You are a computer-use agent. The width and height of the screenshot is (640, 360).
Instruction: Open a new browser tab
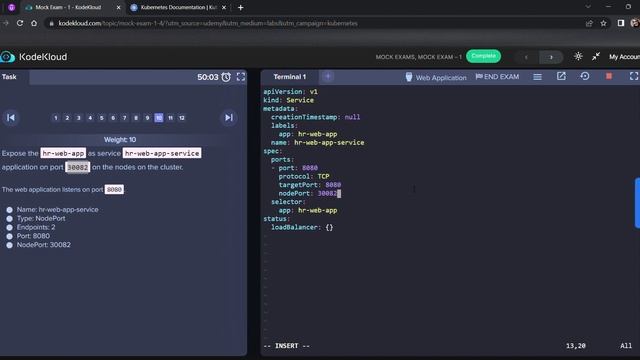[240, 7]
